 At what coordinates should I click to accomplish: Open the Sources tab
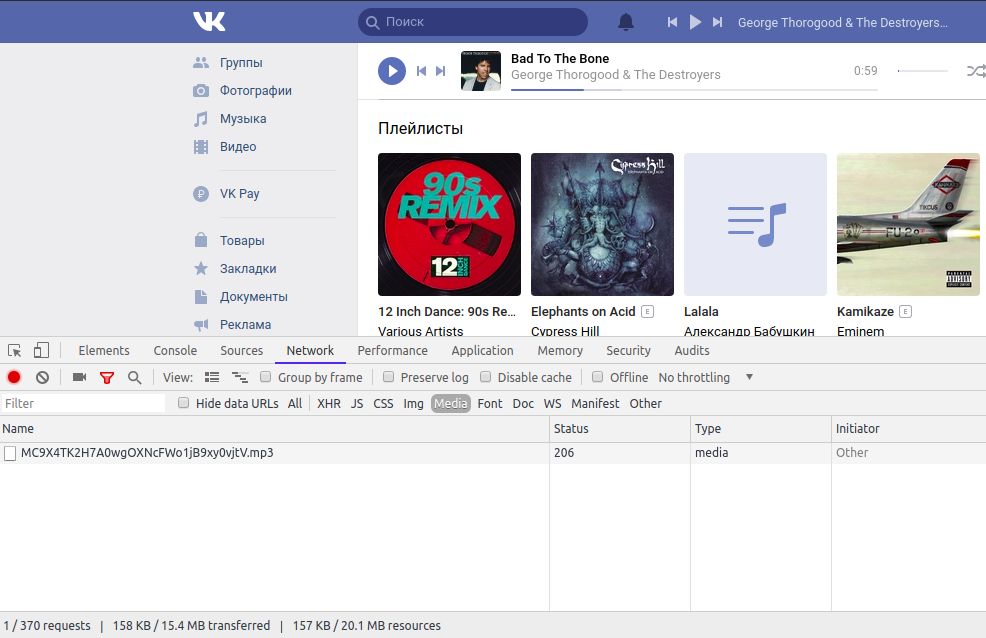[x=241, y=351]
